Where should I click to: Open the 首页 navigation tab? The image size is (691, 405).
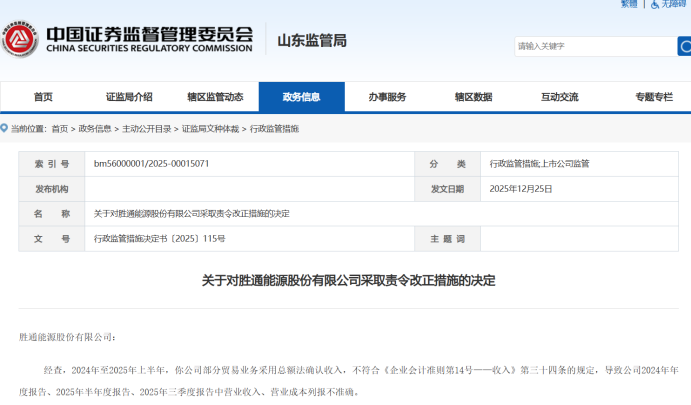click(x=43, y=97)
